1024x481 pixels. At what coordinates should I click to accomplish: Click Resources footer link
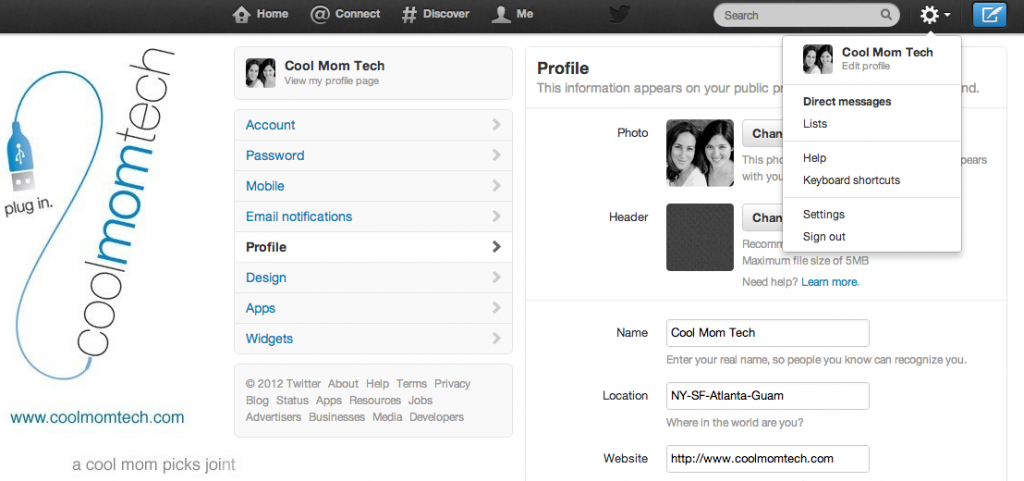[375, 400]
